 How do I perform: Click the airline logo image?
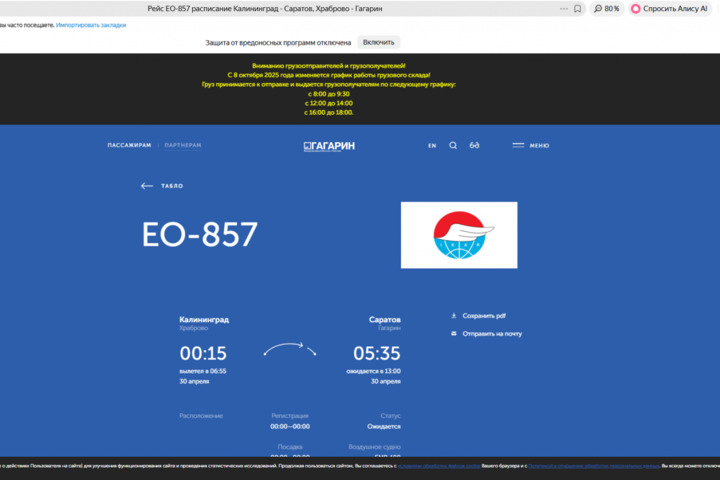(459, 235)
